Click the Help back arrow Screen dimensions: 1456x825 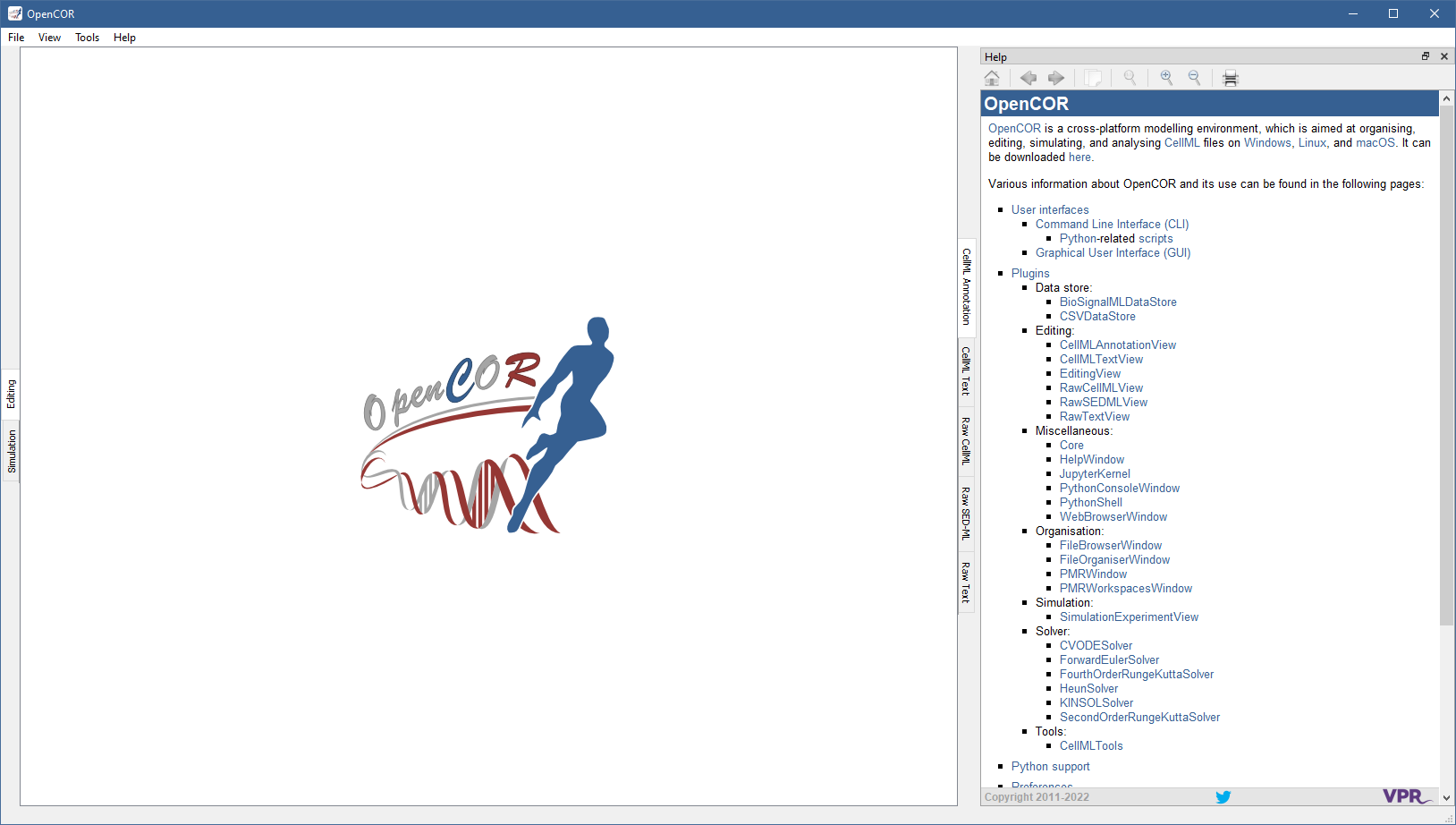[1029, 78]
